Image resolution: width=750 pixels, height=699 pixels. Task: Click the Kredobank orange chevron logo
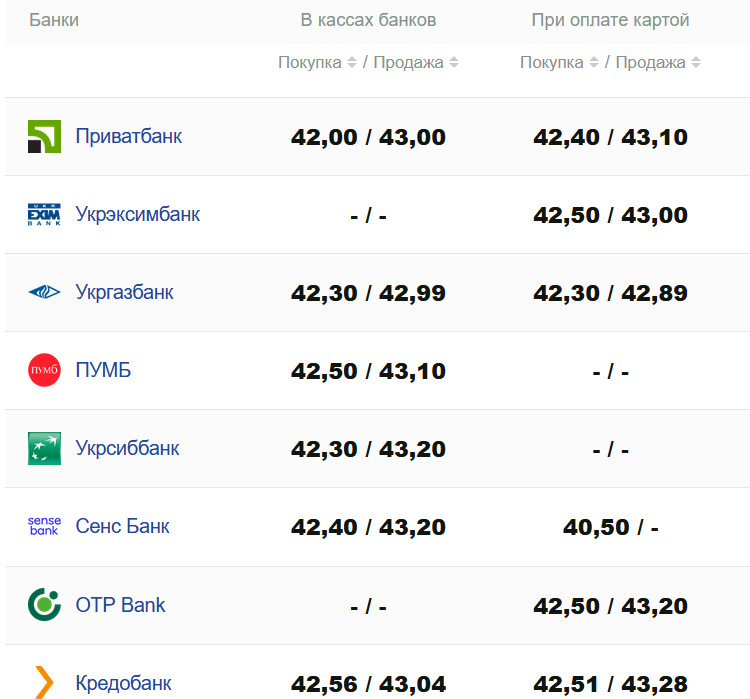point(44,682)
